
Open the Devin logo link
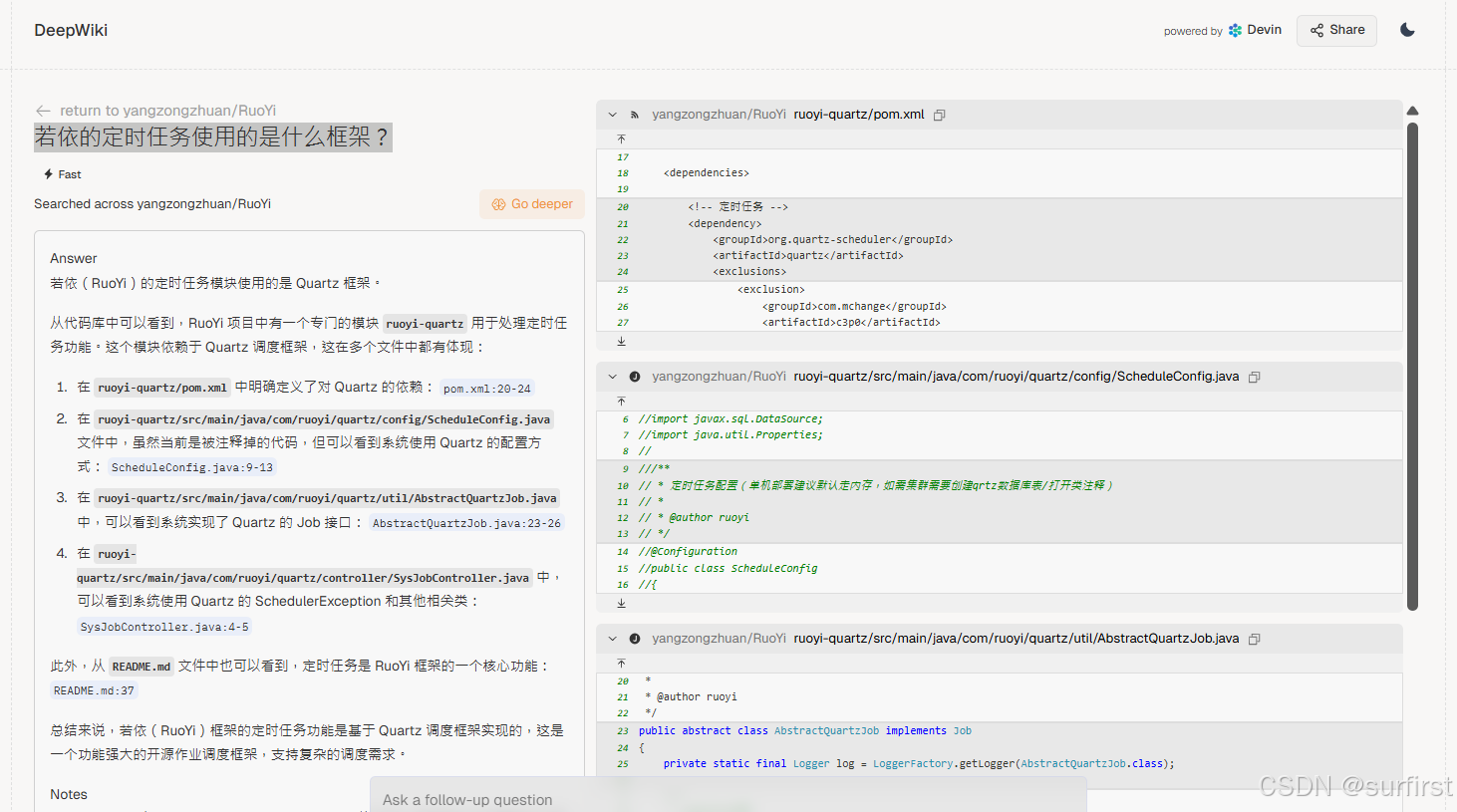coord(1255,30)
